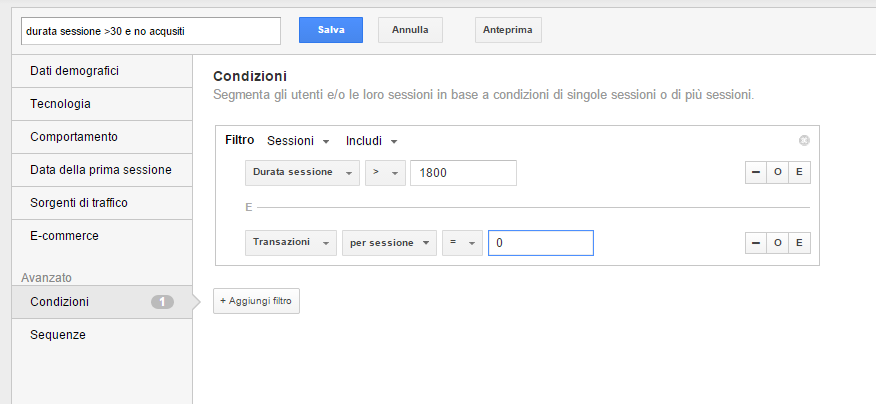This screenshot has width=876, height=404.
Task: Click the Salva button
Action: [x=331, y=30]
